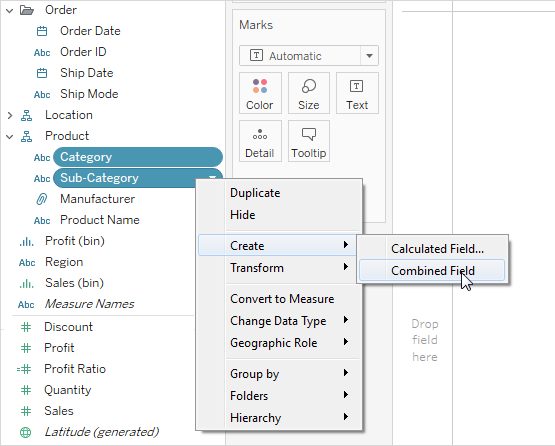Open the Size marks card
The image size is (555, 446).
tap(309, 93)
